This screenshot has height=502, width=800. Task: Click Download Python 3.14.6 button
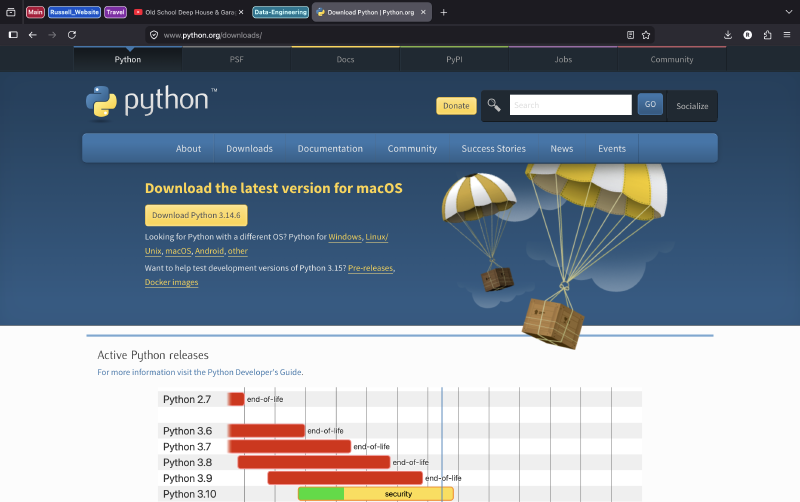click(196, 215)
